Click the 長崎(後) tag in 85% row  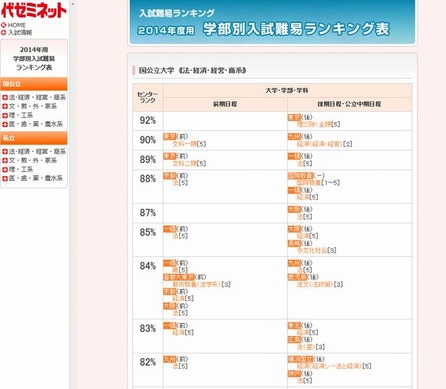[x=300, y=243]
